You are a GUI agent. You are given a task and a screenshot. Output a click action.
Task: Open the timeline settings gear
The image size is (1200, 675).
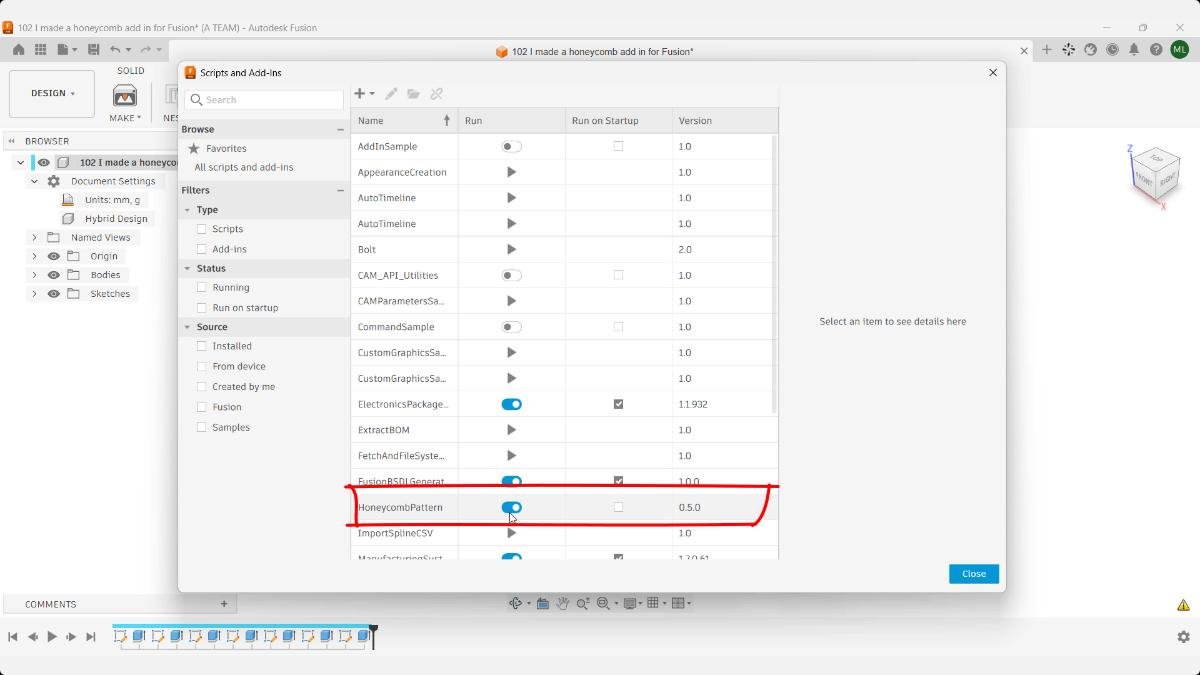tap(1183, 637)
